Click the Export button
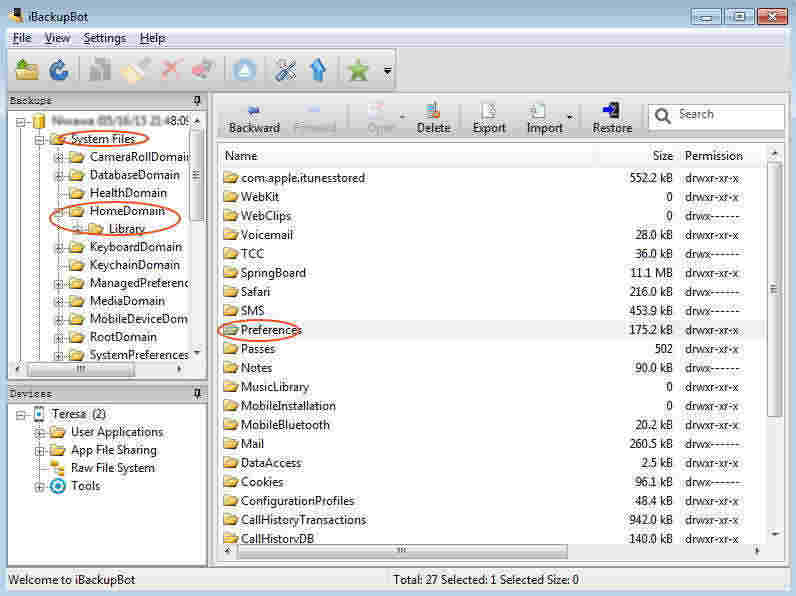Viewport: 796px width, 596px height. (x=489, y=118)
